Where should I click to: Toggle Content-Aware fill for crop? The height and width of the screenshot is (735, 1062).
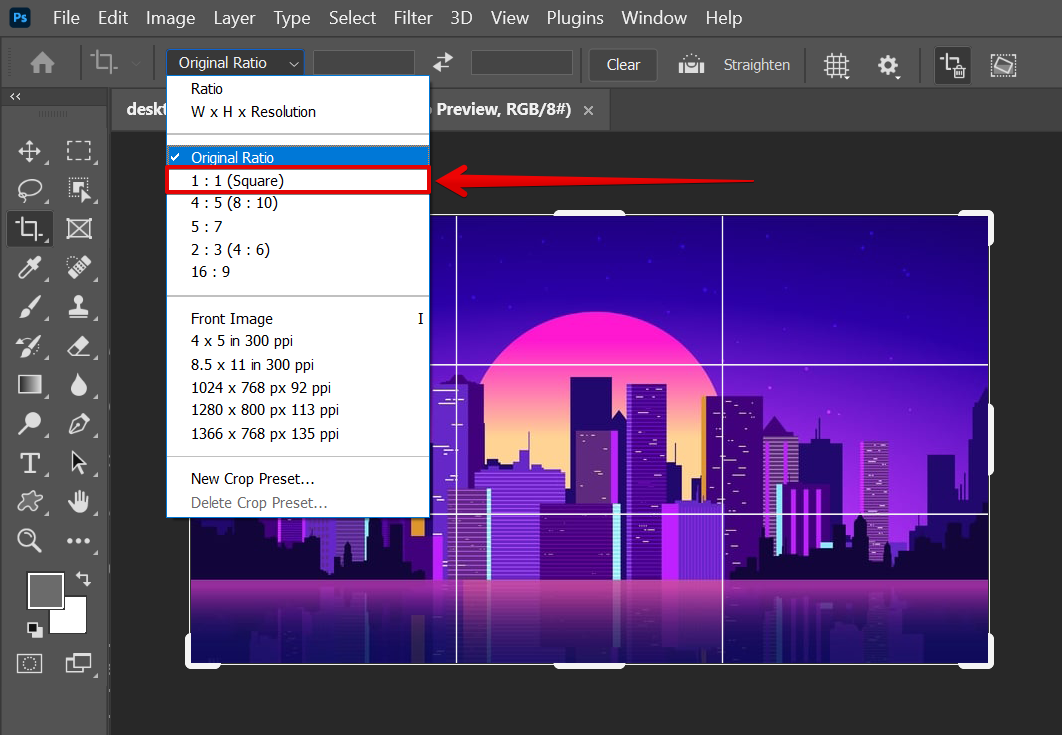[1003, 65]
